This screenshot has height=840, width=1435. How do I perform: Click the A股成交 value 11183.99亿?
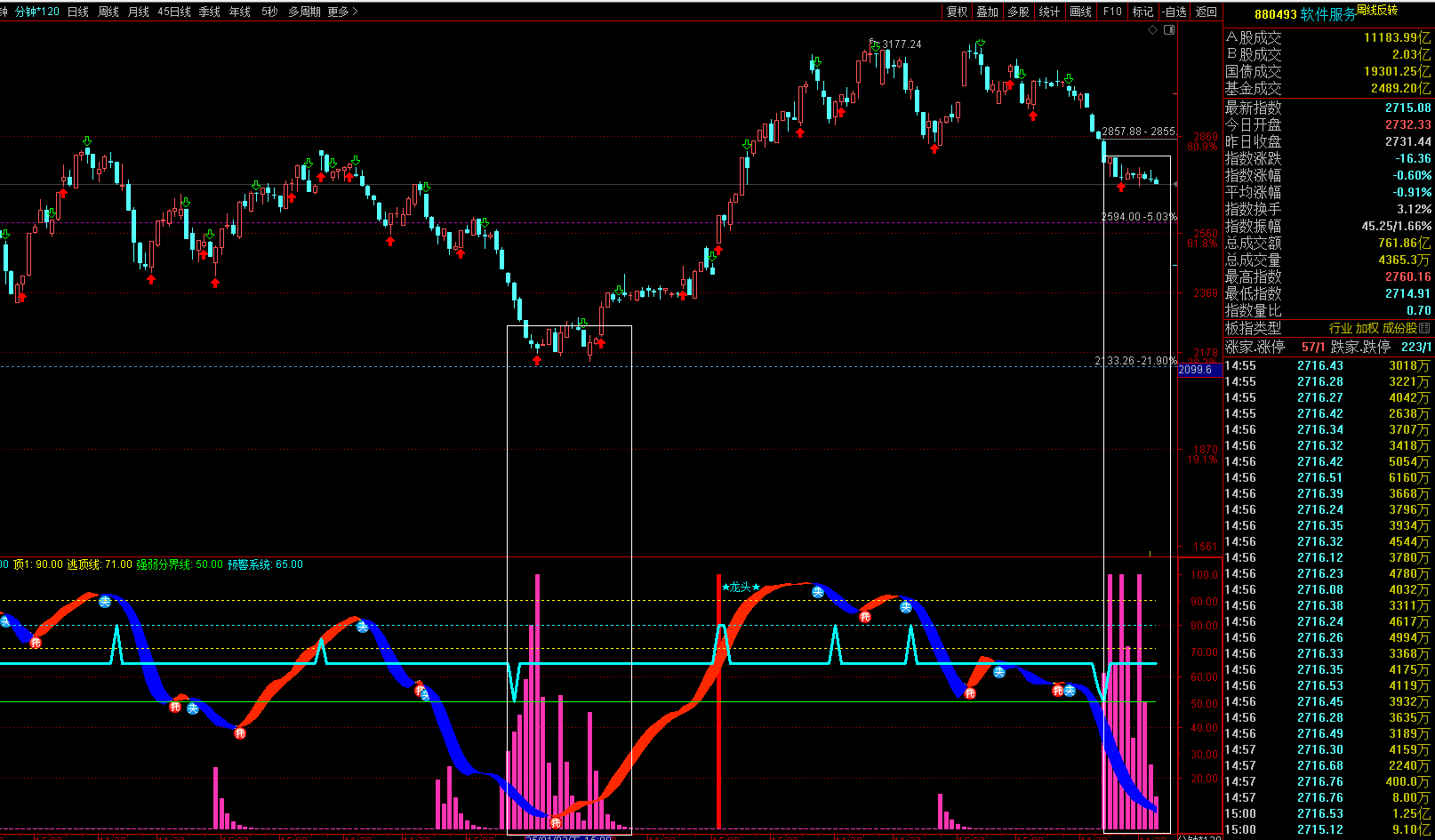pyautogui.click(x=1398, y=37)
